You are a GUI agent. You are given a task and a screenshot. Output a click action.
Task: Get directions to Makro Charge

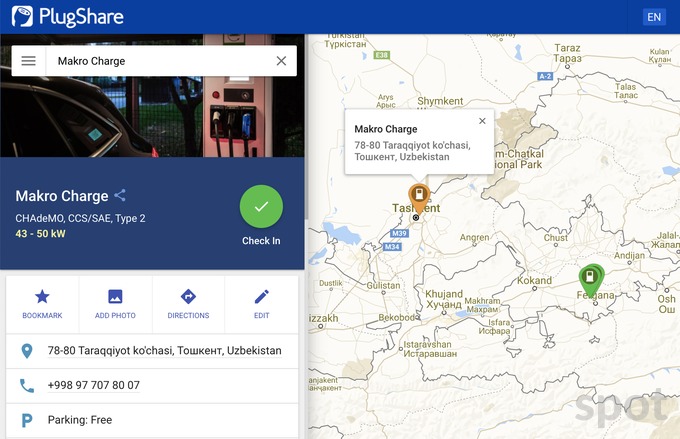point(188,304)
